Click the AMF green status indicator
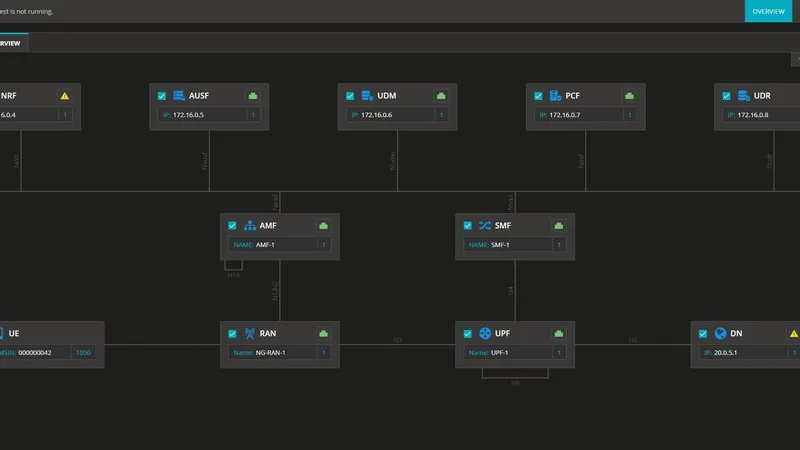Screen dimensions: 800x450 (323, 226)
